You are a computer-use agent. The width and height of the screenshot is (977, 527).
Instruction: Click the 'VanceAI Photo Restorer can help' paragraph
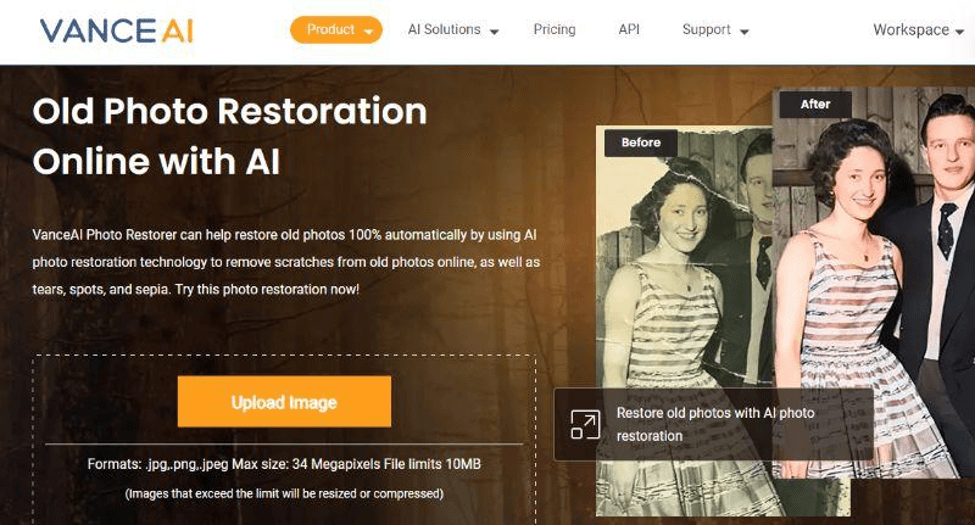tap(286, 262)
